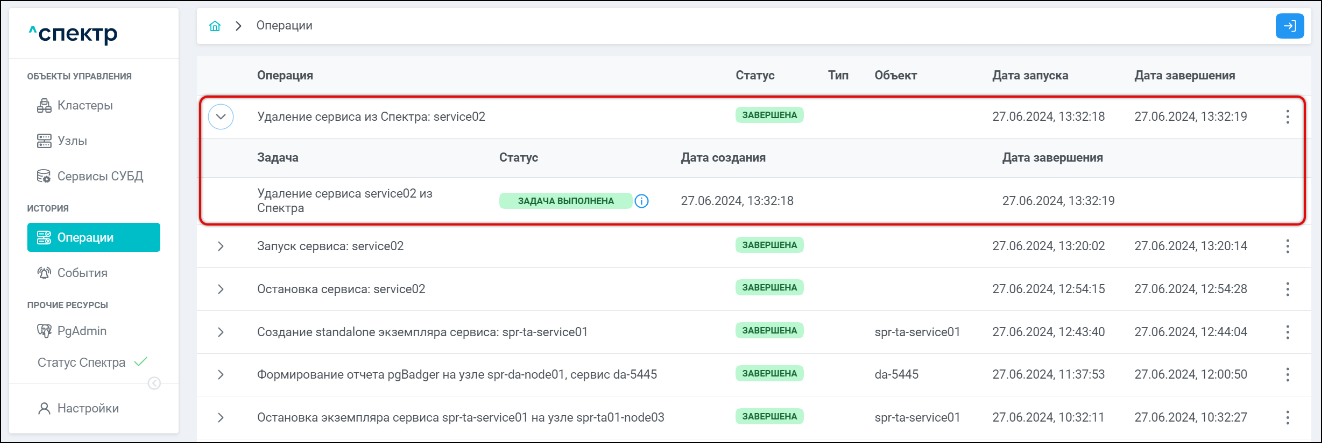The width and height of the screenshot is (1323, 444).
Task: Collapse the Удаление сервиса из Спектра row
Action: (x=220, y=117)
